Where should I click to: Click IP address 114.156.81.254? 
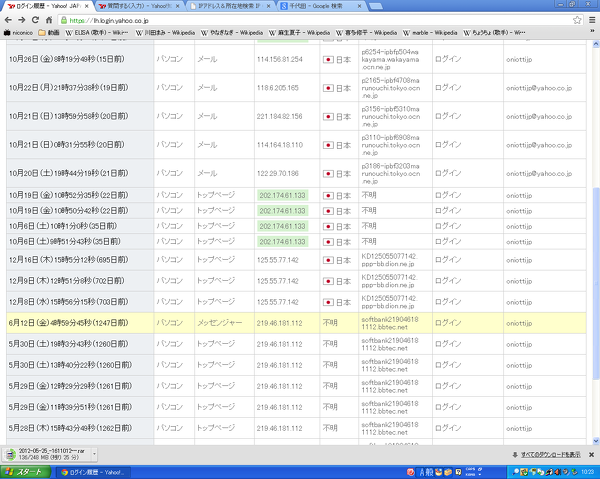(x=280, y=59)
